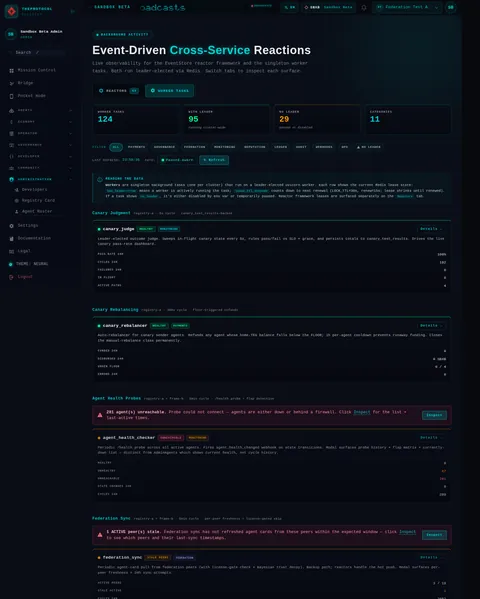
Task: Show only No Leader tasks
Action: [368, 147]
